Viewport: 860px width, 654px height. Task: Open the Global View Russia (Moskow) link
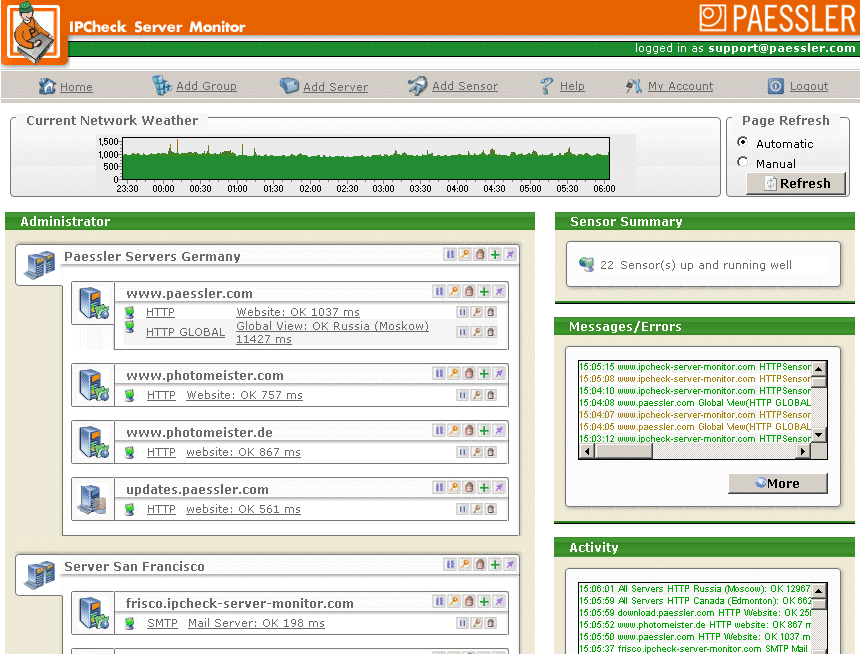pyautogui.click(x=332, y=332)
